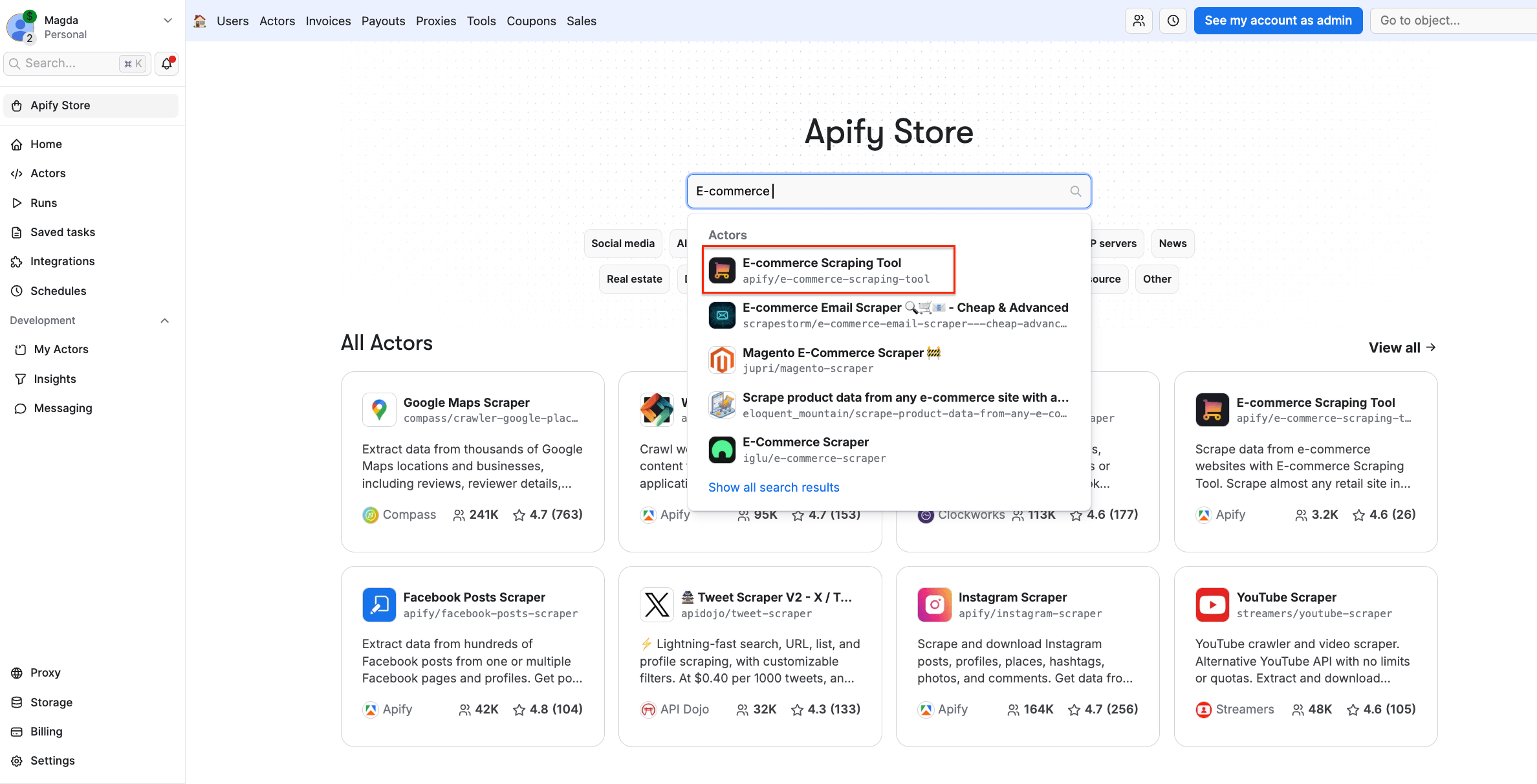
Task: Toggle the Real estate category filter
Action: [x=635, y=279]
